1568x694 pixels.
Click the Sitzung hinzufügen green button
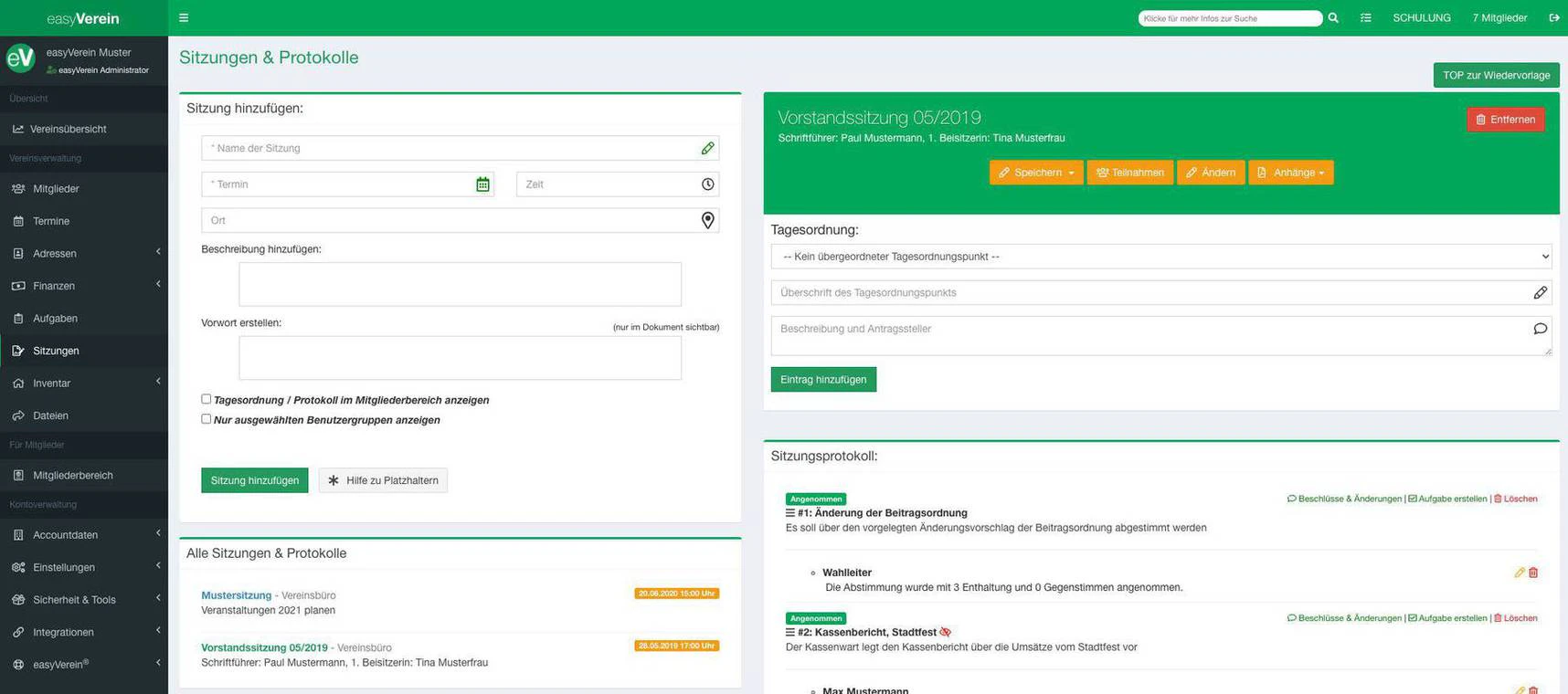click(x=255, y=480)
